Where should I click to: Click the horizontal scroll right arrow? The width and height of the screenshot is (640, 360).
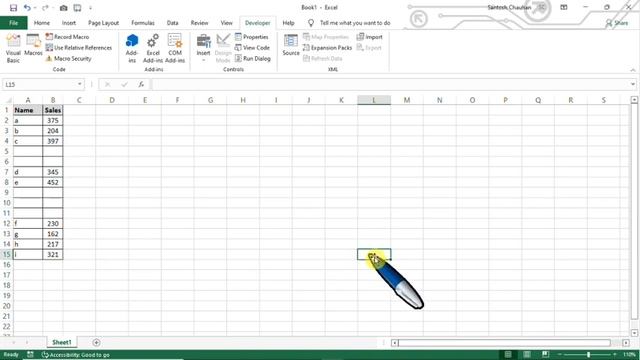point(626,343)
